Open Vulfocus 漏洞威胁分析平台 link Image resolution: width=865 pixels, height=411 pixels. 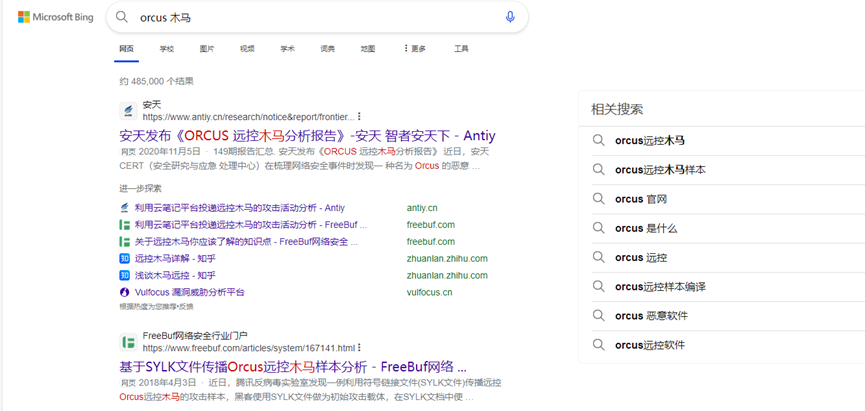click(190, 292)
